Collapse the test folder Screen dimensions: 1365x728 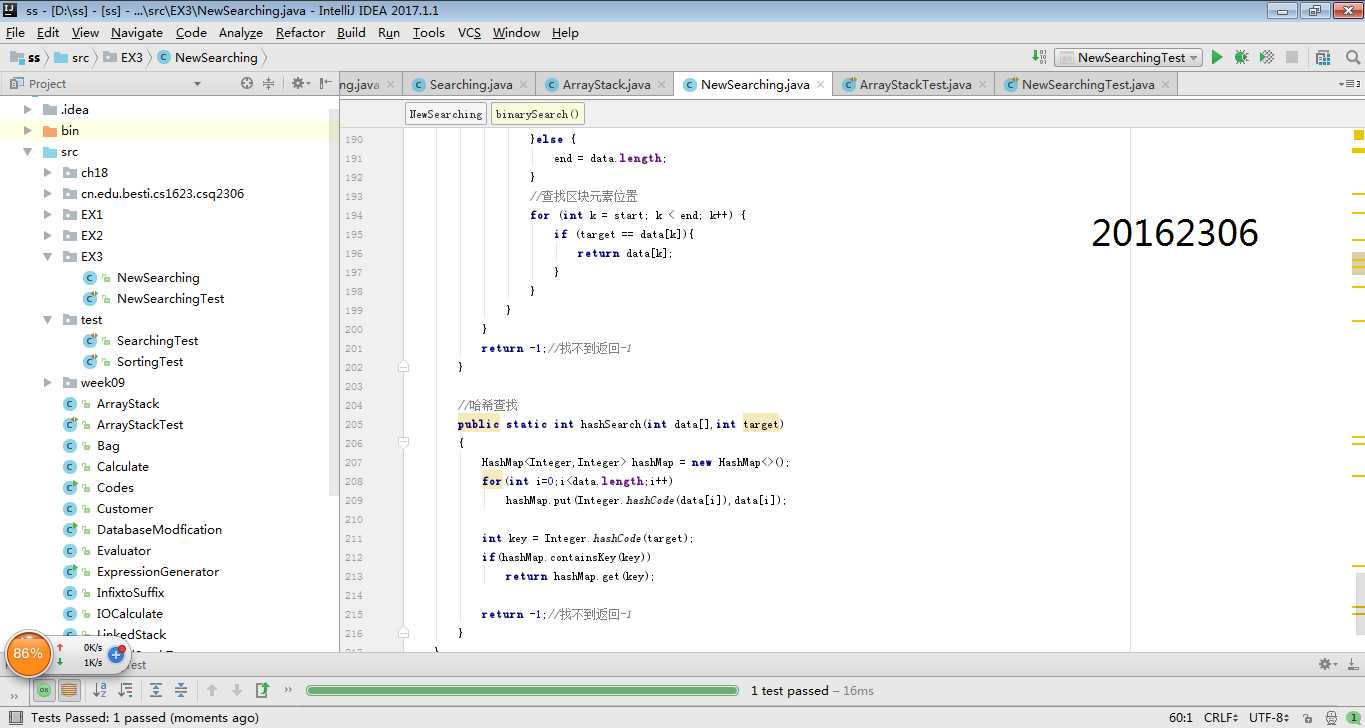pos(47,320)
